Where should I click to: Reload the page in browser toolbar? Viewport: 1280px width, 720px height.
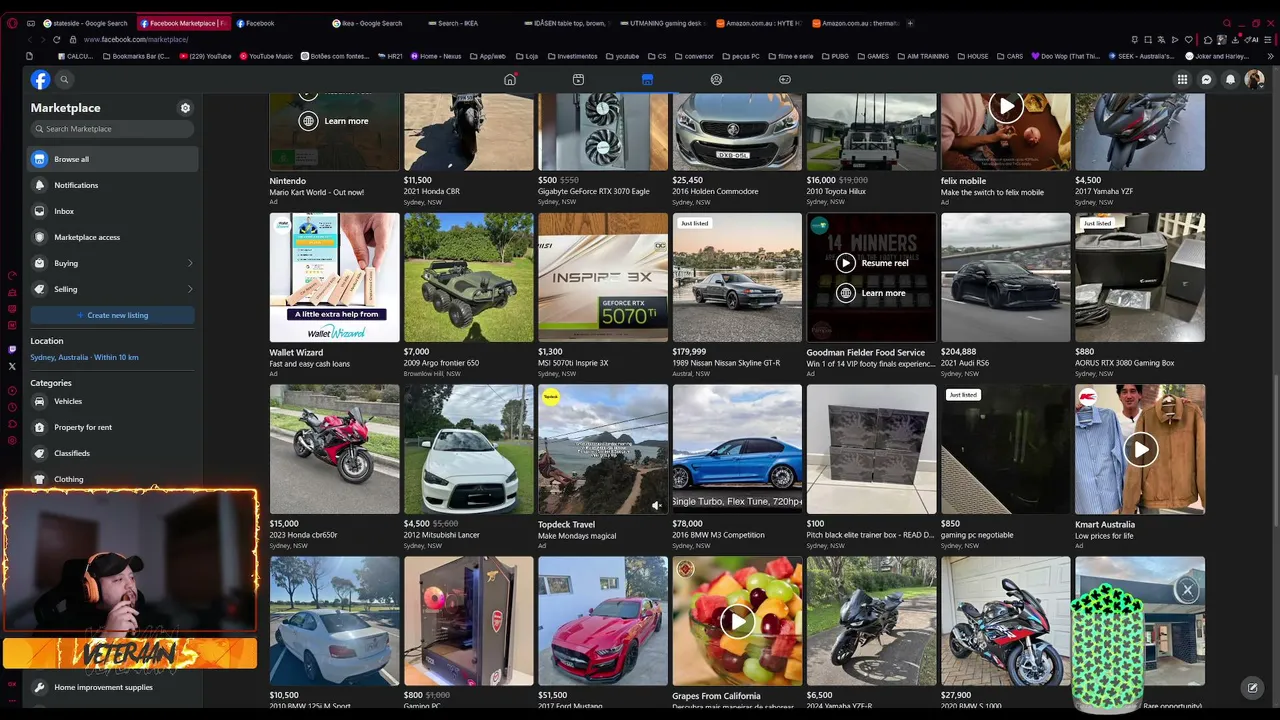click(56, 39)
